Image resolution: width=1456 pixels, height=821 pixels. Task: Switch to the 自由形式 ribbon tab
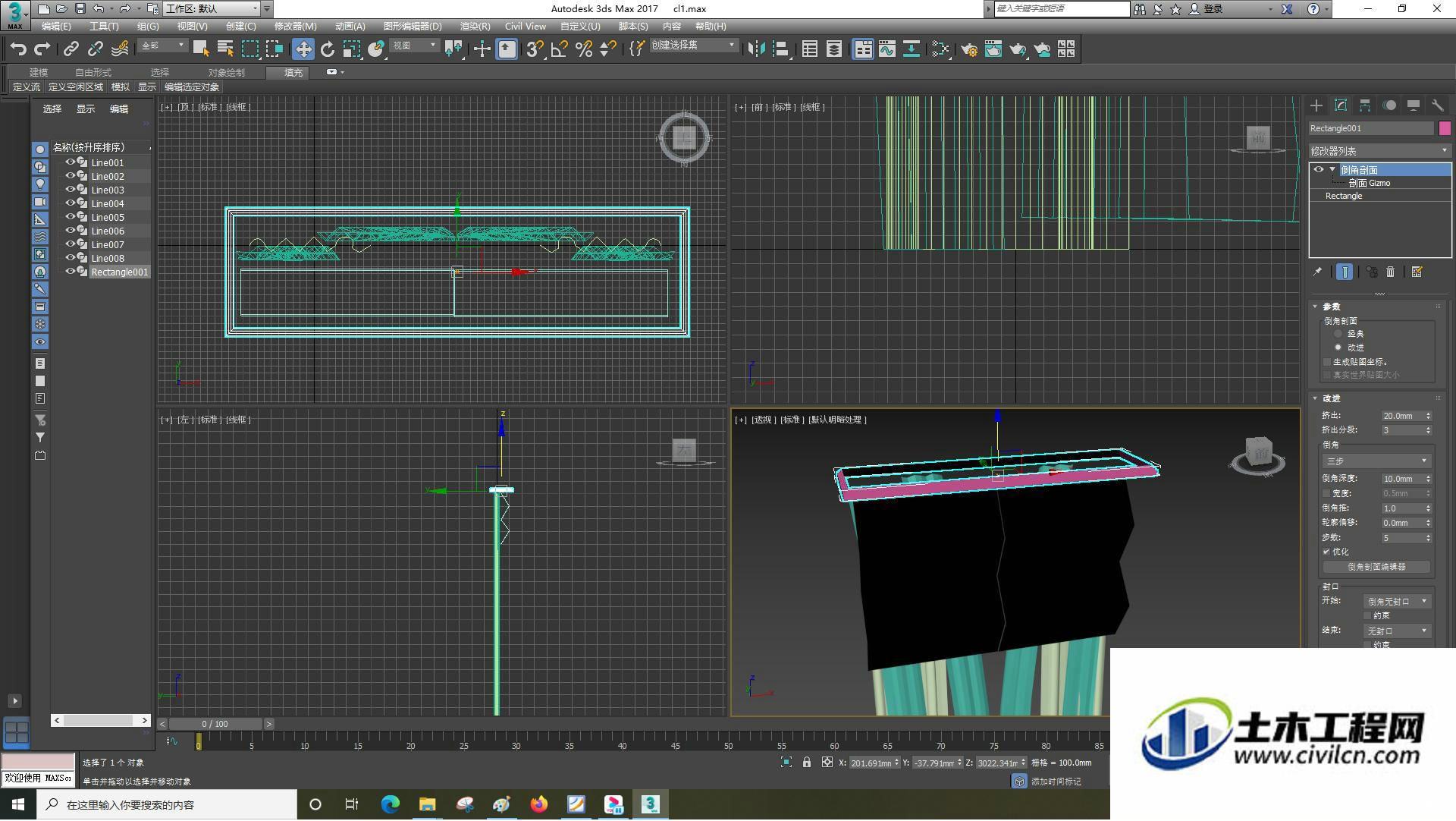(x=93, y=73)
